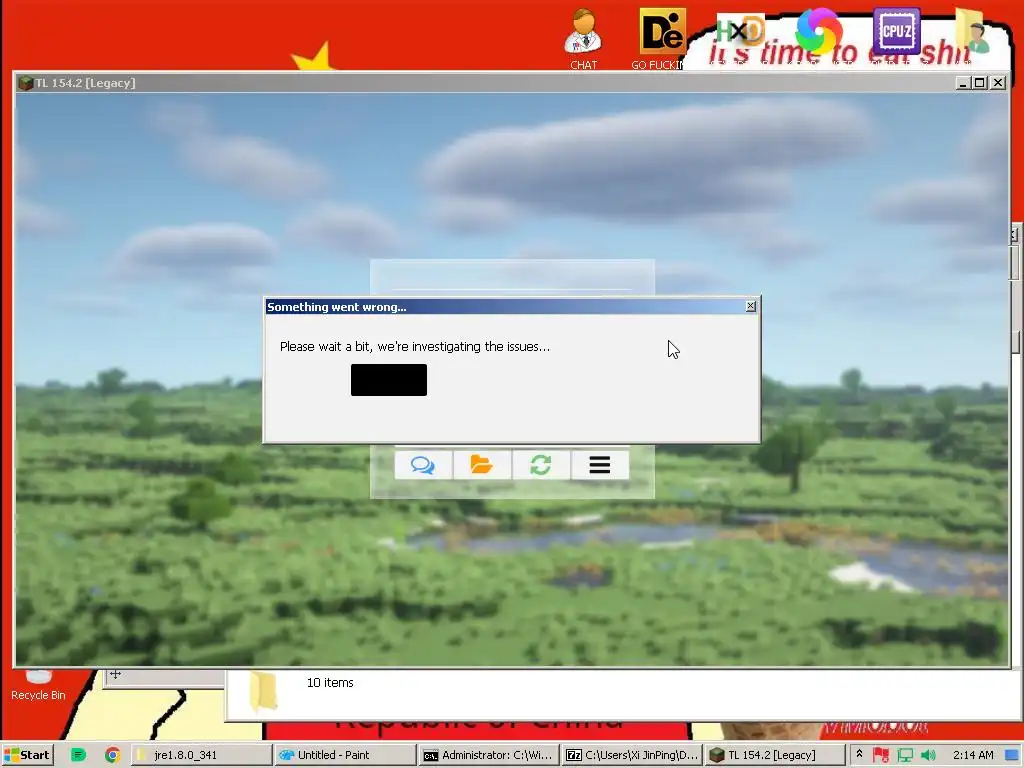
Task: Open the HxD hex editor desktop icon
Action: 740,31
